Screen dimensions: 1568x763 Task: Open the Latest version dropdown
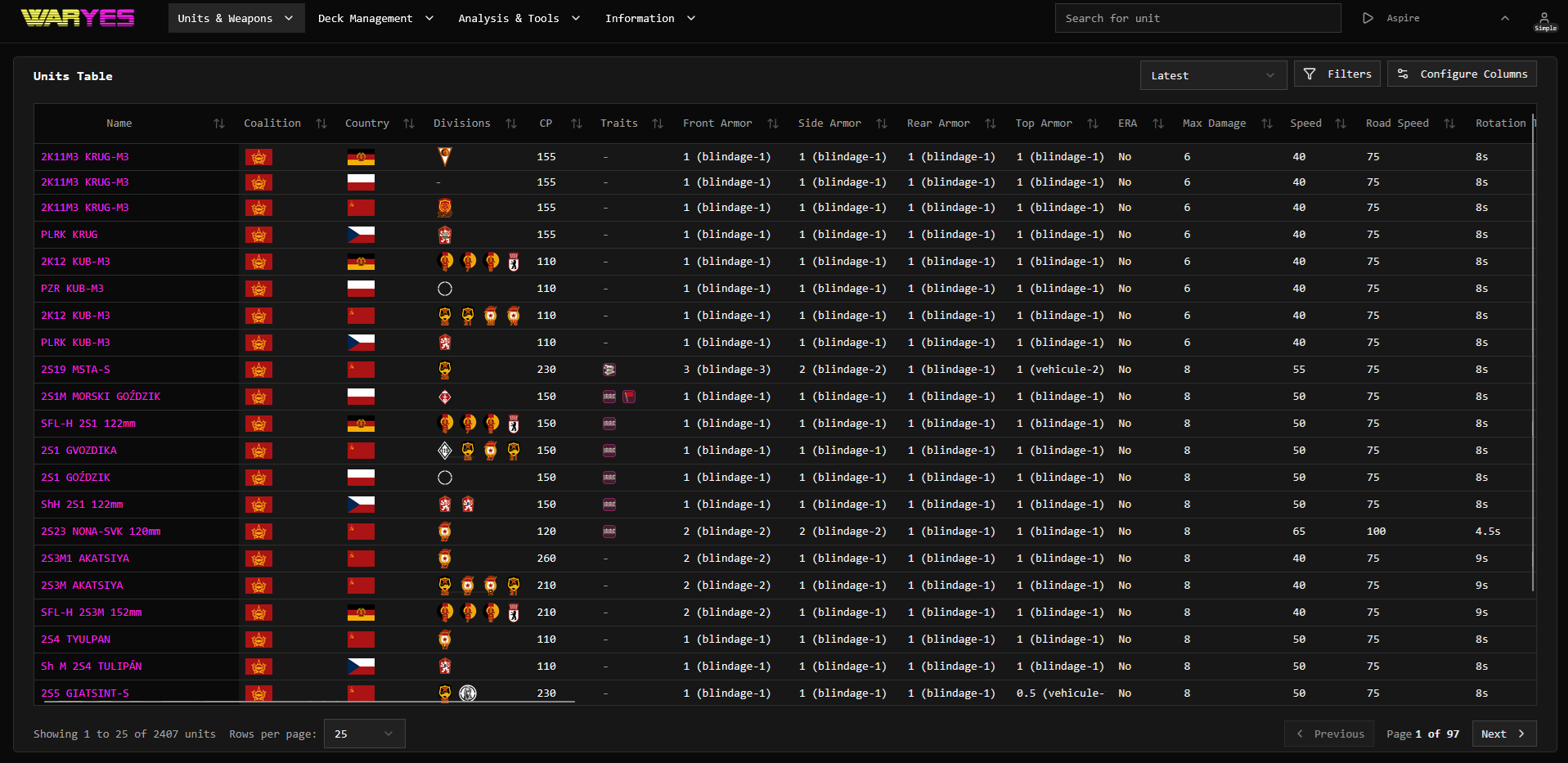point(1213,74)
